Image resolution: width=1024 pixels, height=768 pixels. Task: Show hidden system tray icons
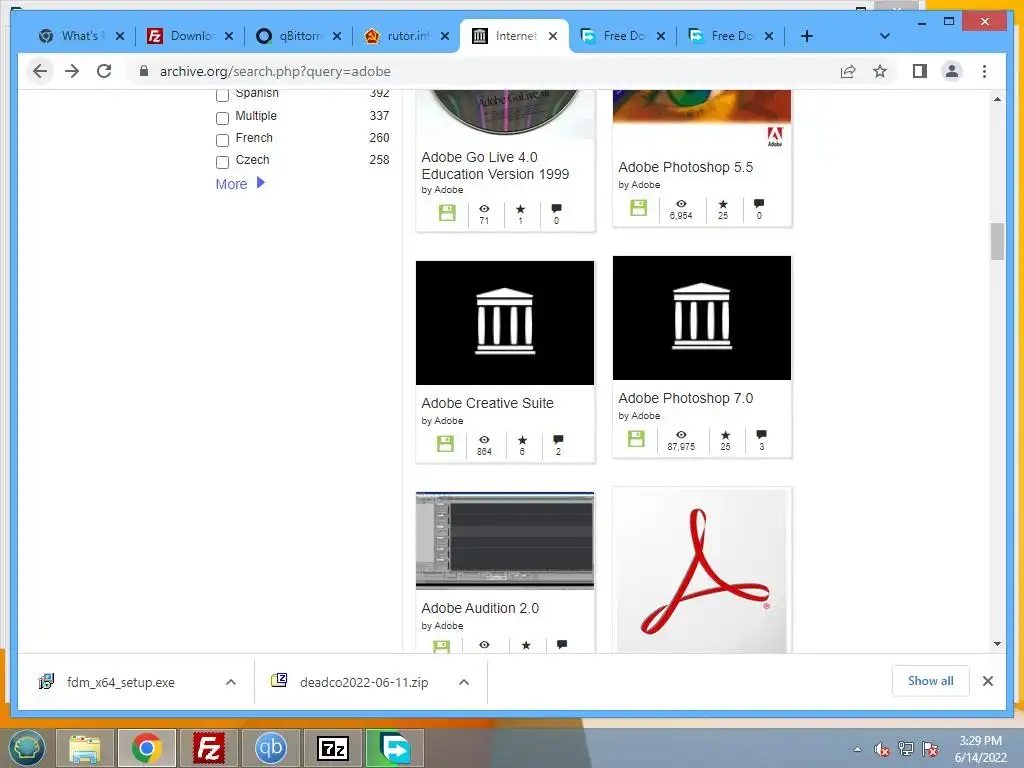(857, 749)
